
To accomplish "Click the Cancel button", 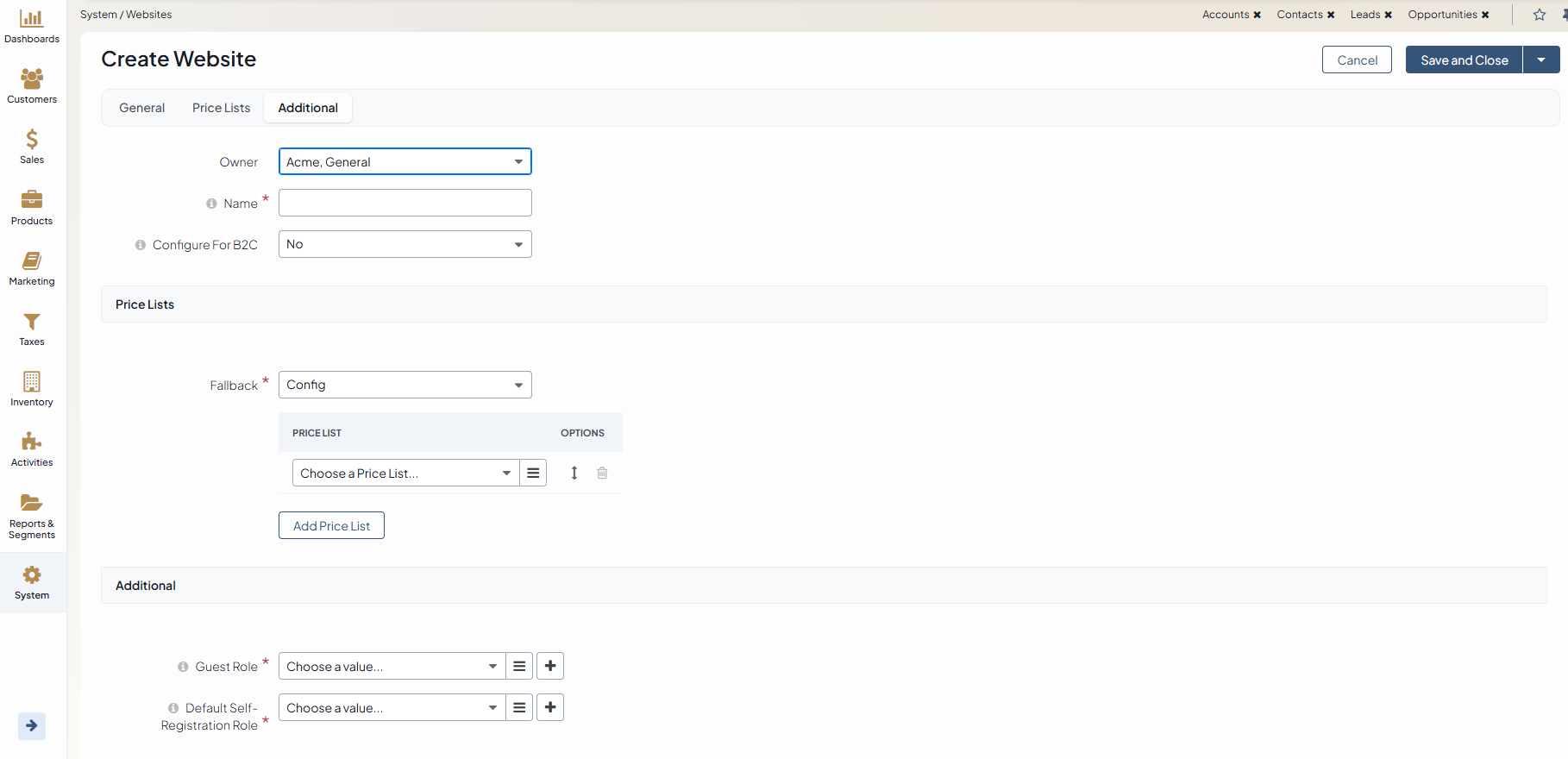I will click(1357, 60).
